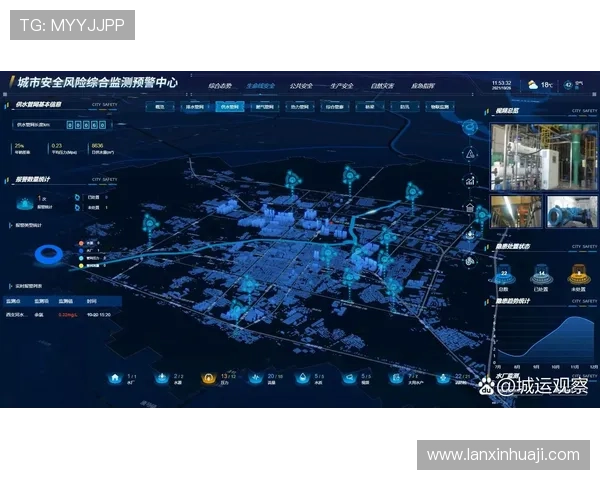Click the pipe length digit counter boxes
This screenshot has height=480, width=600.
coord(86,125)
